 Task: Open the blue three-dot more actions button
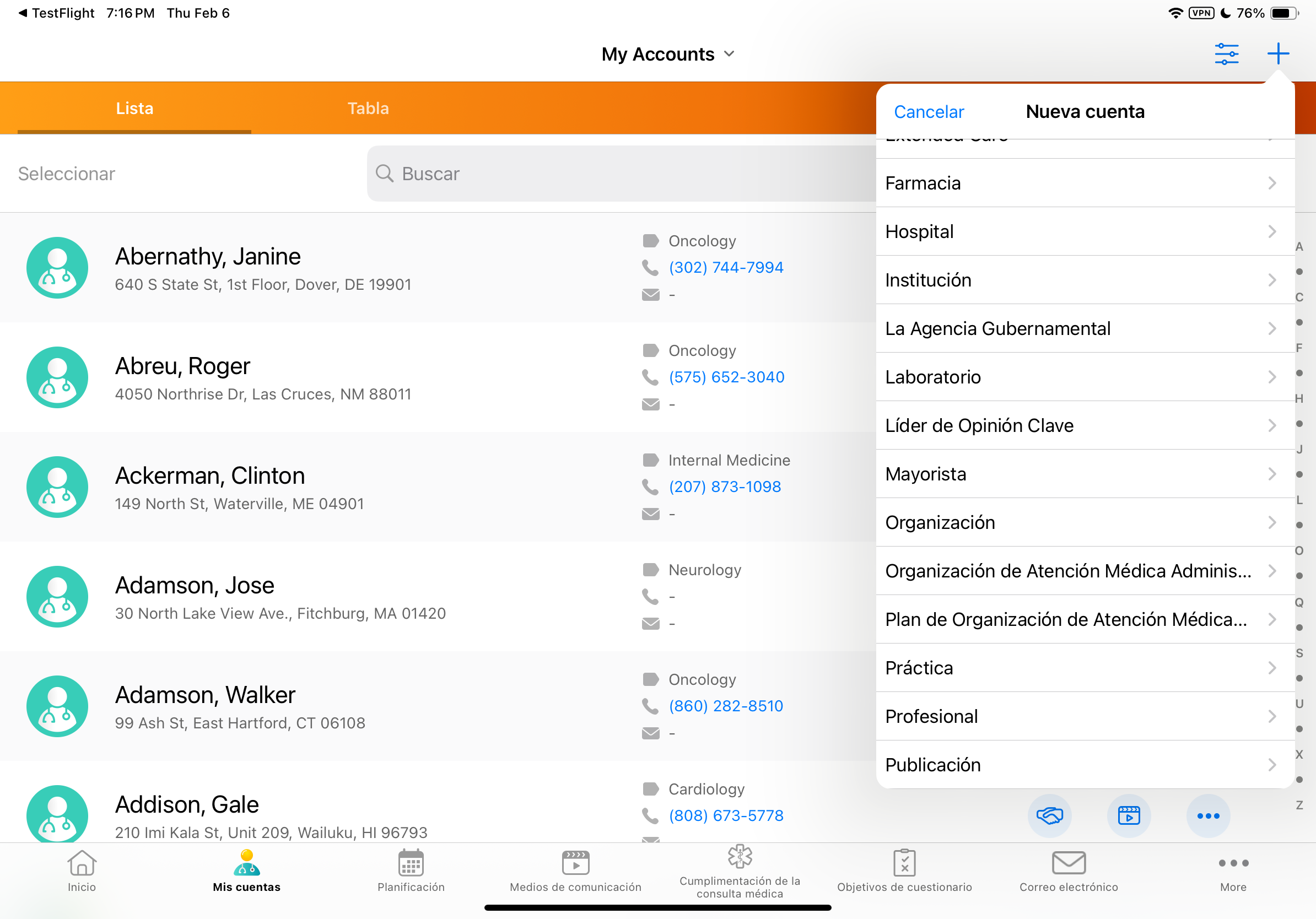[x=1207, y=815]
